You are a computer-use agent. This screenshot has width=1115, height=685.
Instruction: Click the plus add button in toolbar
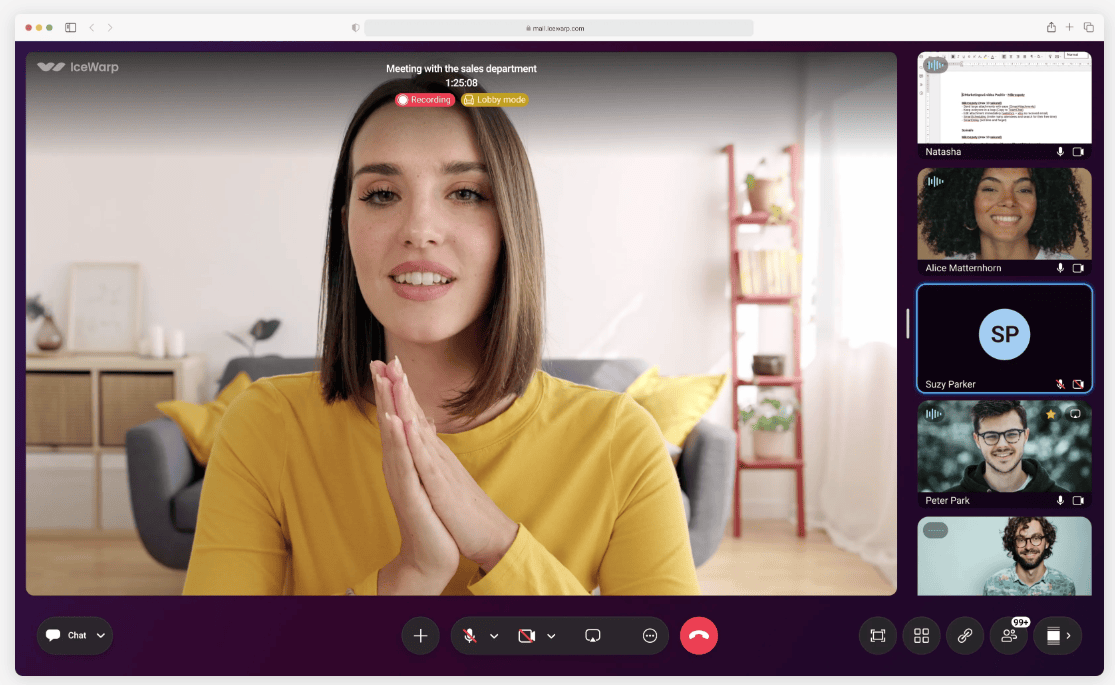420,636
